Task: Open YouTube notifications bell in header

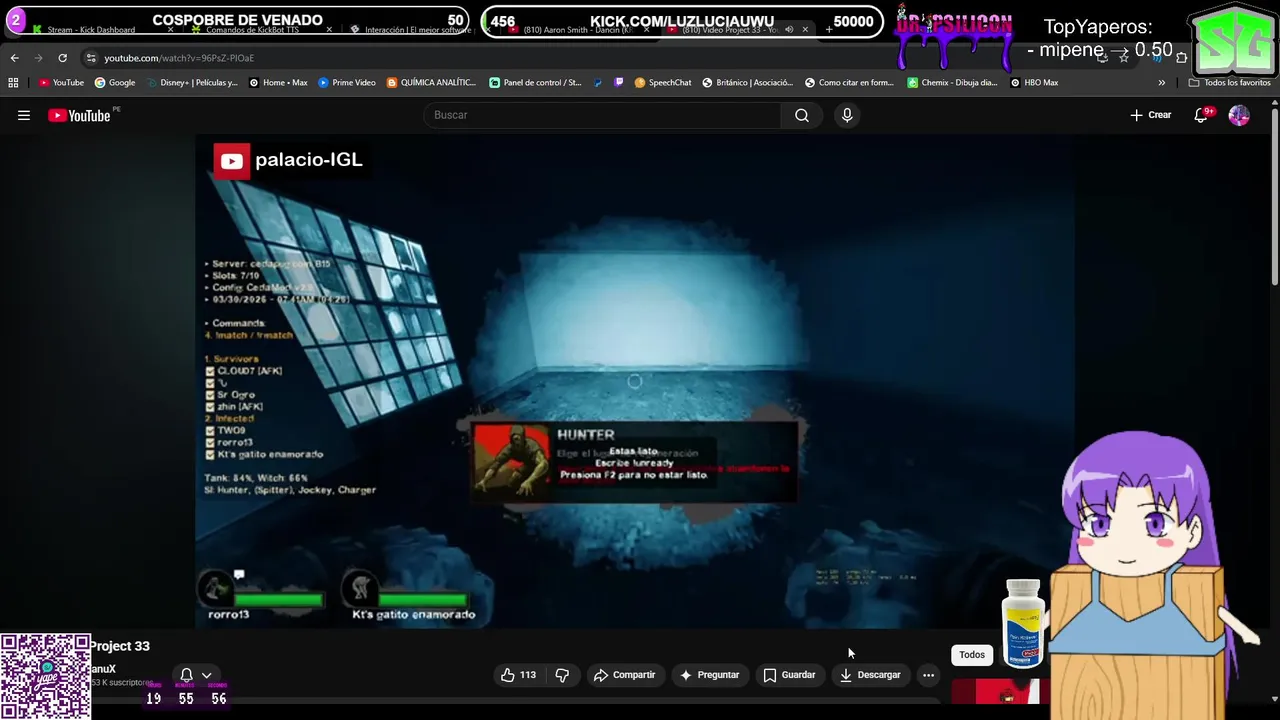Action: [1201, 115]
